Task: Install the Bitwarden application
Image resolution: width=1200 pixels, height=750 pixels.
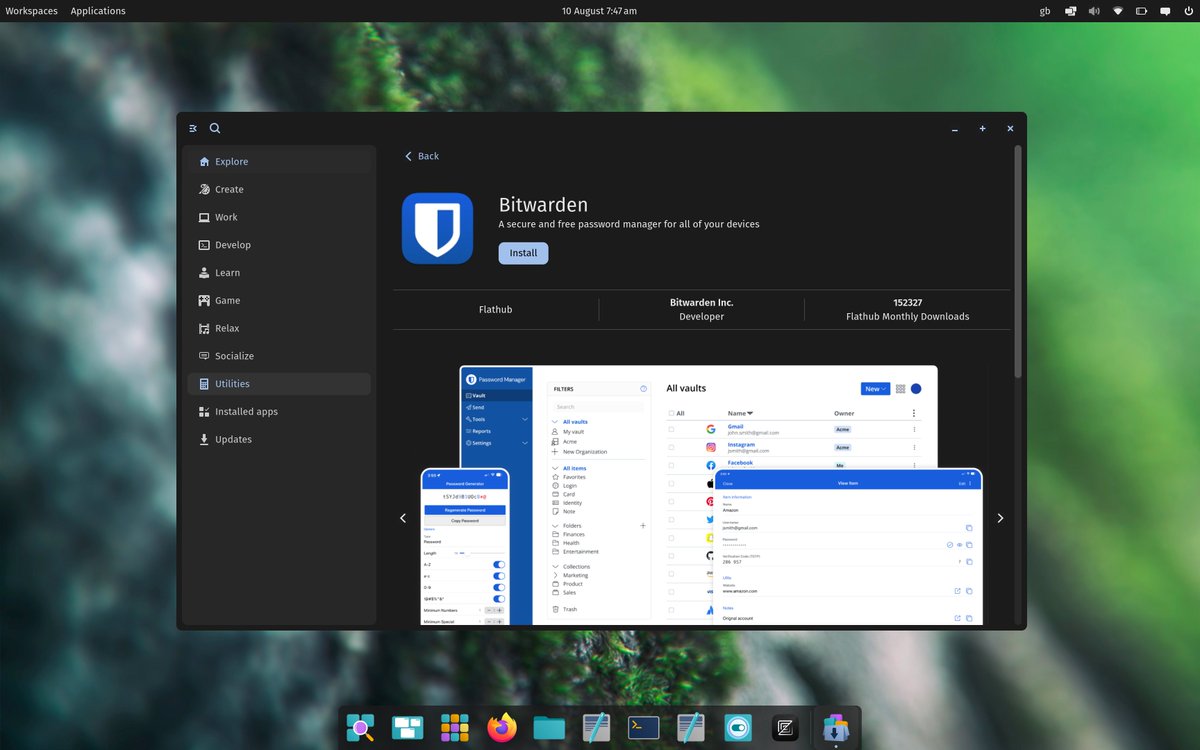Action: (523, 253)
